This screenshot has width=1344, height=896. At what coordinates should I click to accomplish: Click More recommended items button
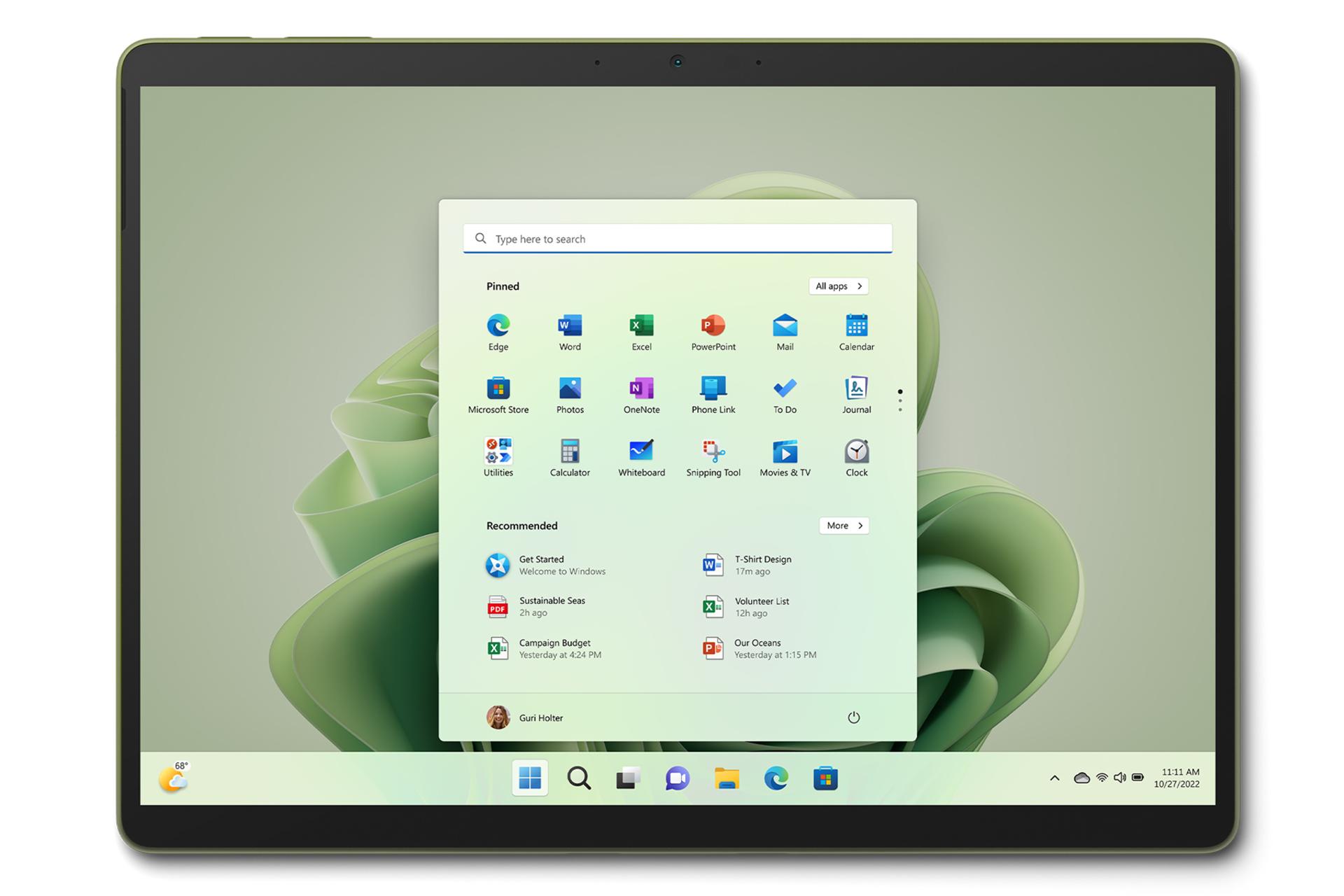(x=843, y=524)
